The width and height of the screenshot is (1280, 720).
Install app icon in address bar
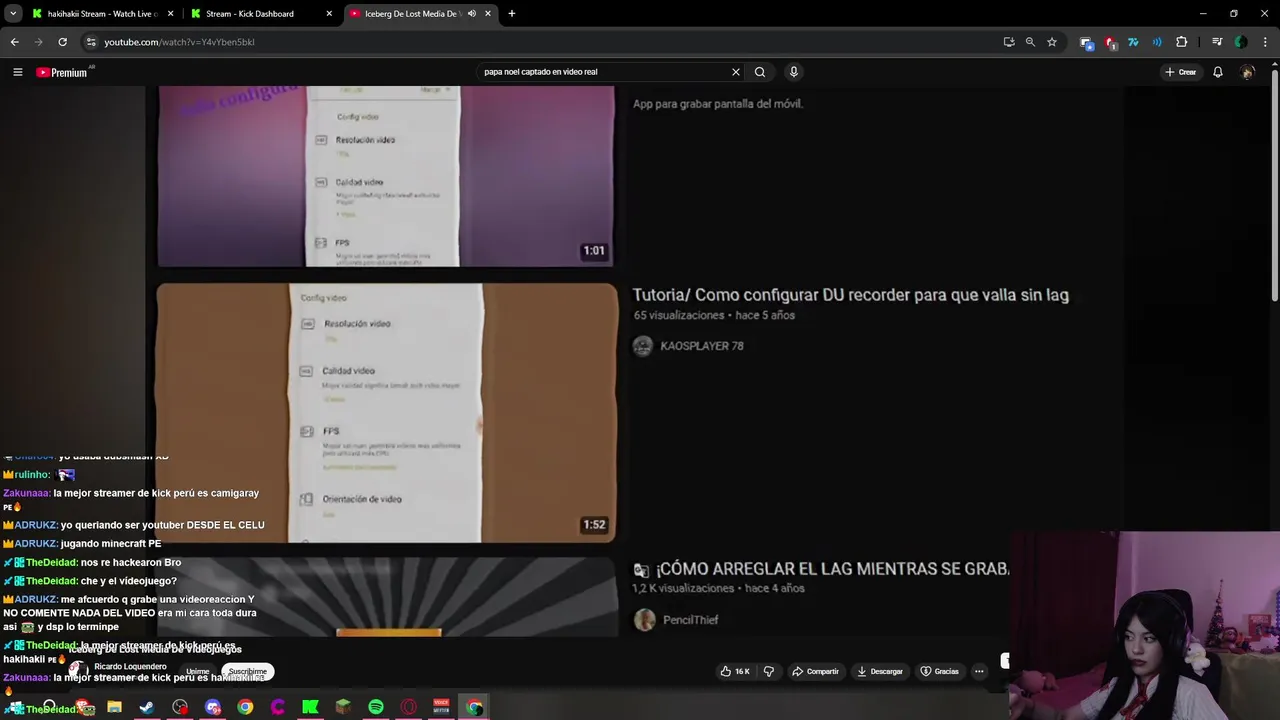click(x=1009, y=42)
